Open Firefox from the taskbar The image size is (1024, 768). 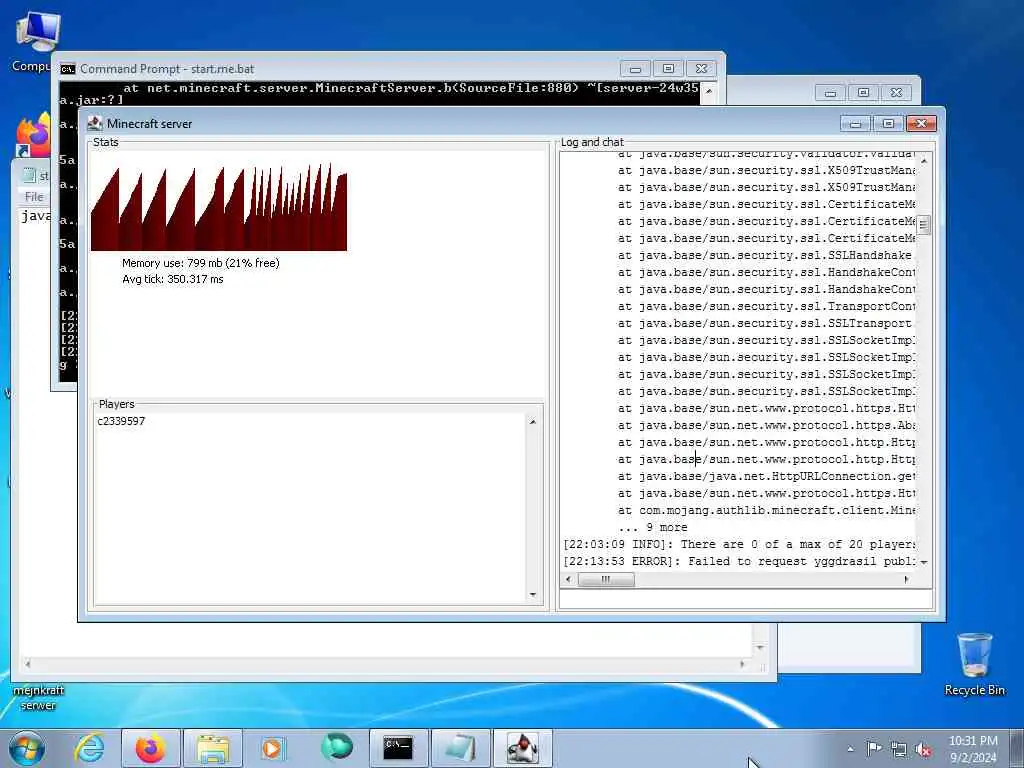point(151,748)
